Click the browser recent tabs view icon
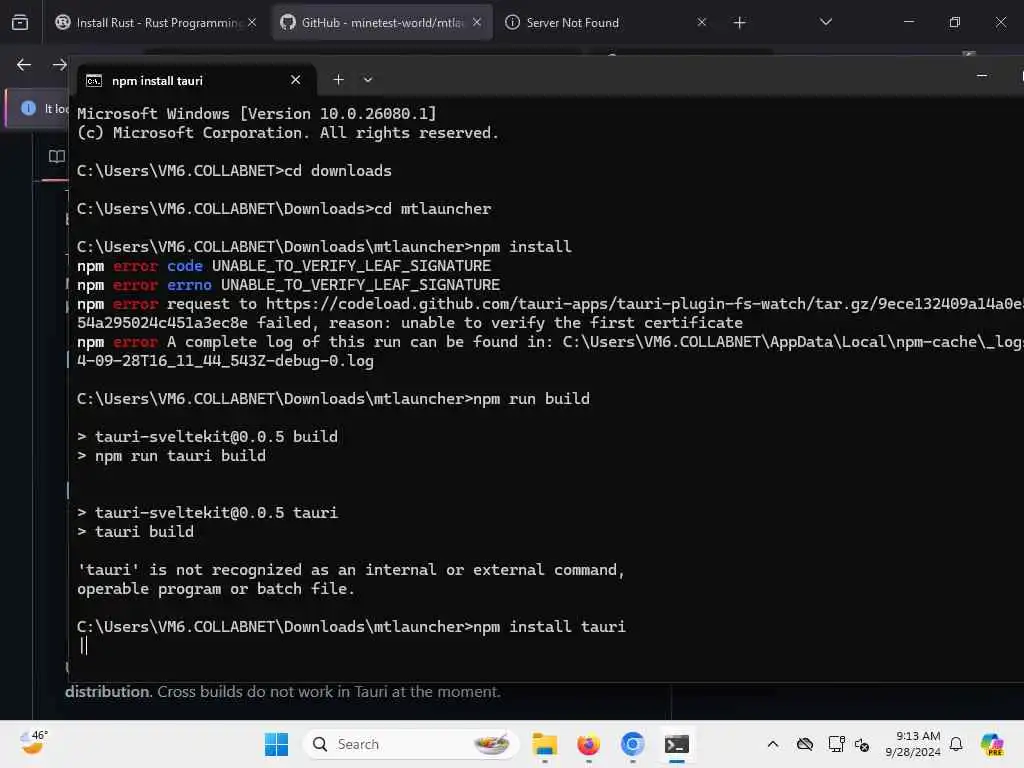 click(20, 22)
